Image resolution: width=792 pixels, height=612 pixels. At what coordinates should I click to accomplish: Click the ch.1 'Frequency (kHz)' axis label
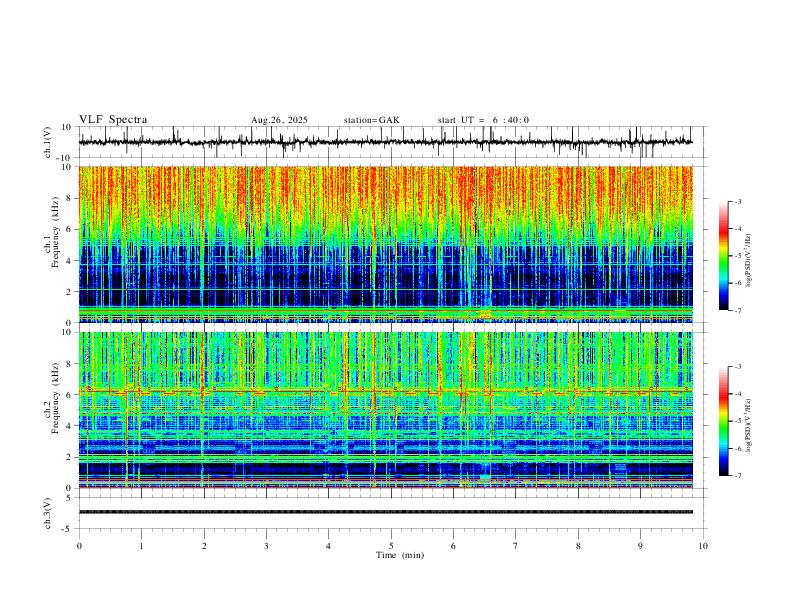(56, 232)
